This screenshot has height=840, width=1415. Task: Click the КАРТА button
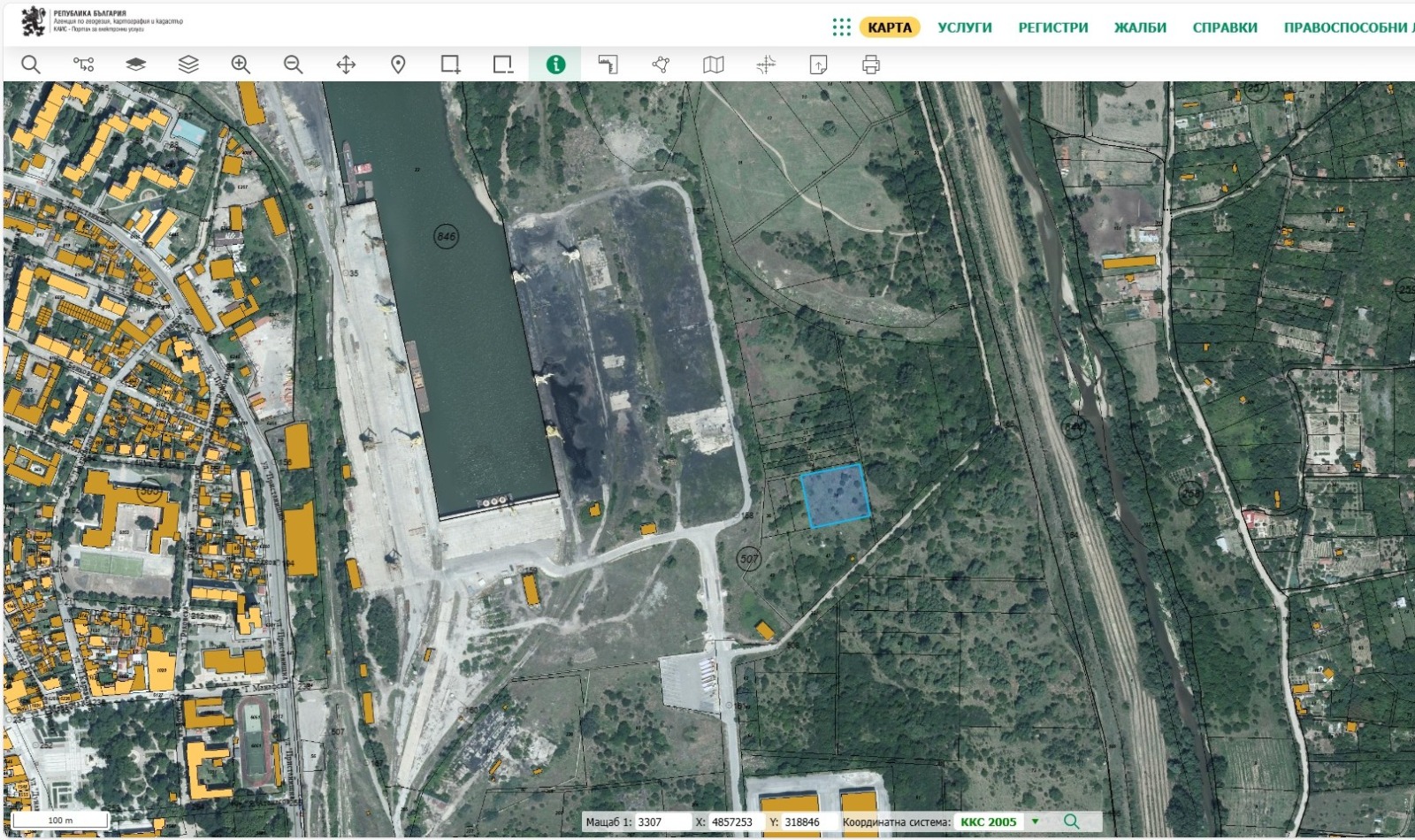(889, 27)
